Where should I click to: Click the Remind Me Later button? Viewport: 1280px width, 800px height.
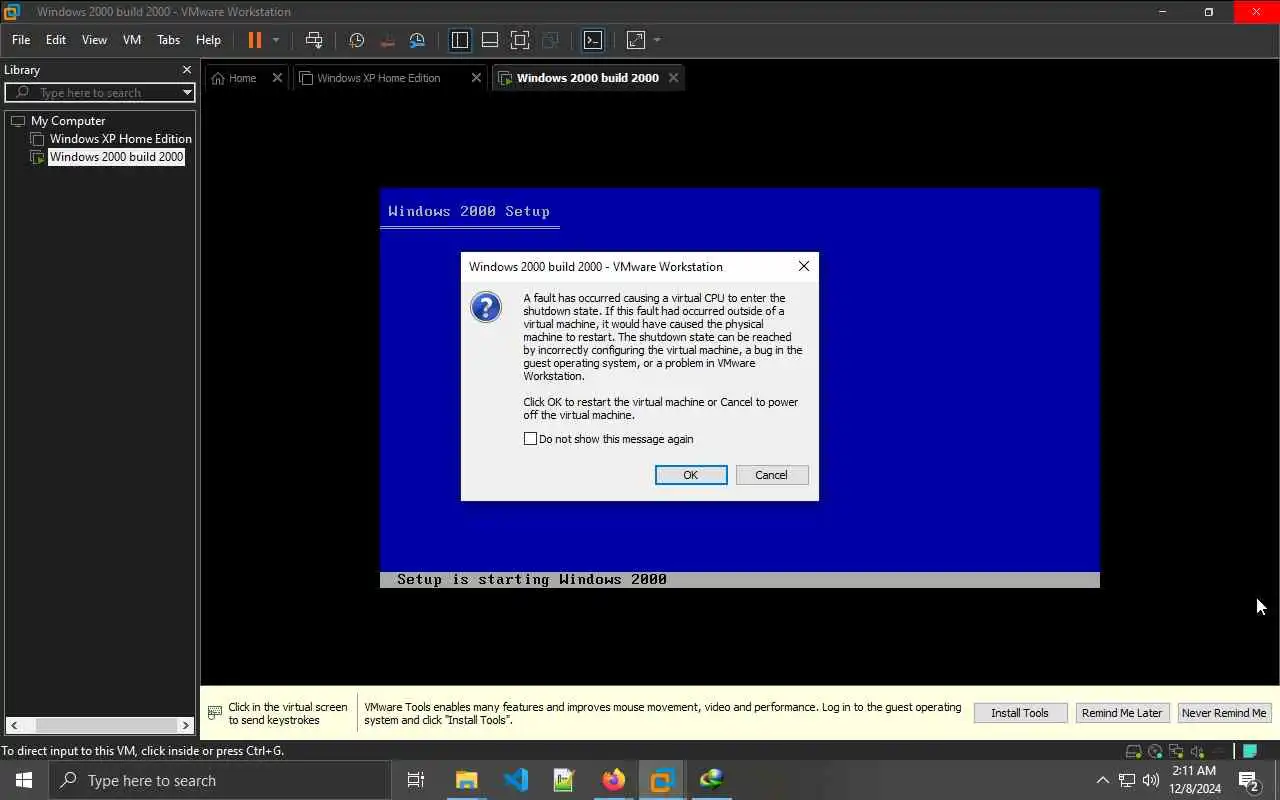(x=1121, y=713)
